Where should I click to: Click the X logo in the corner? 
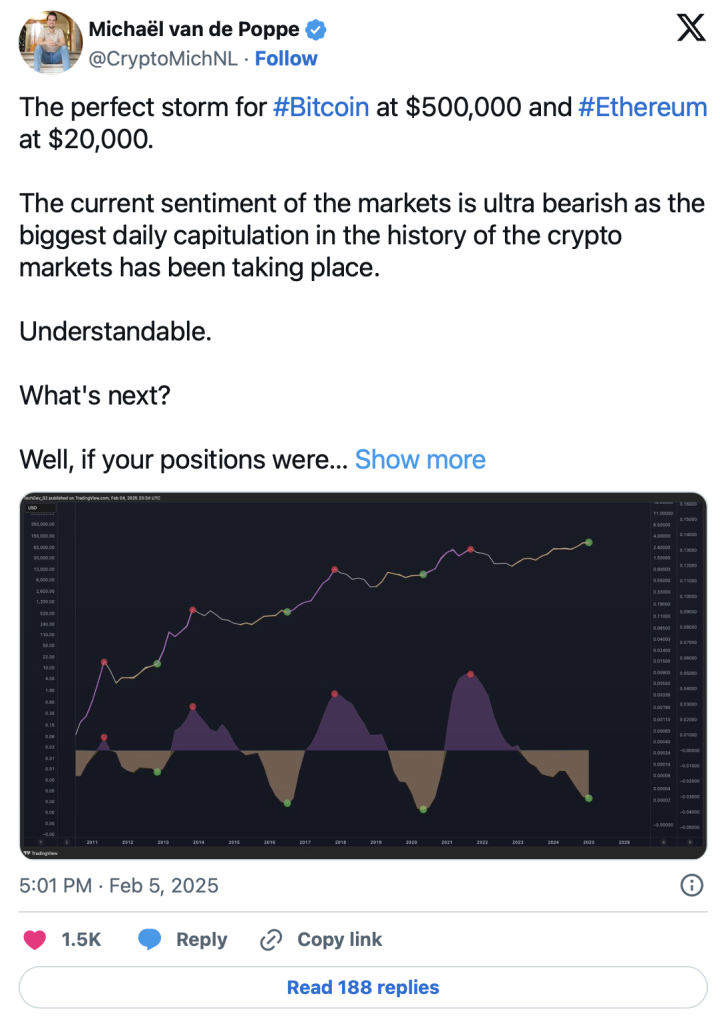[691, 29]
